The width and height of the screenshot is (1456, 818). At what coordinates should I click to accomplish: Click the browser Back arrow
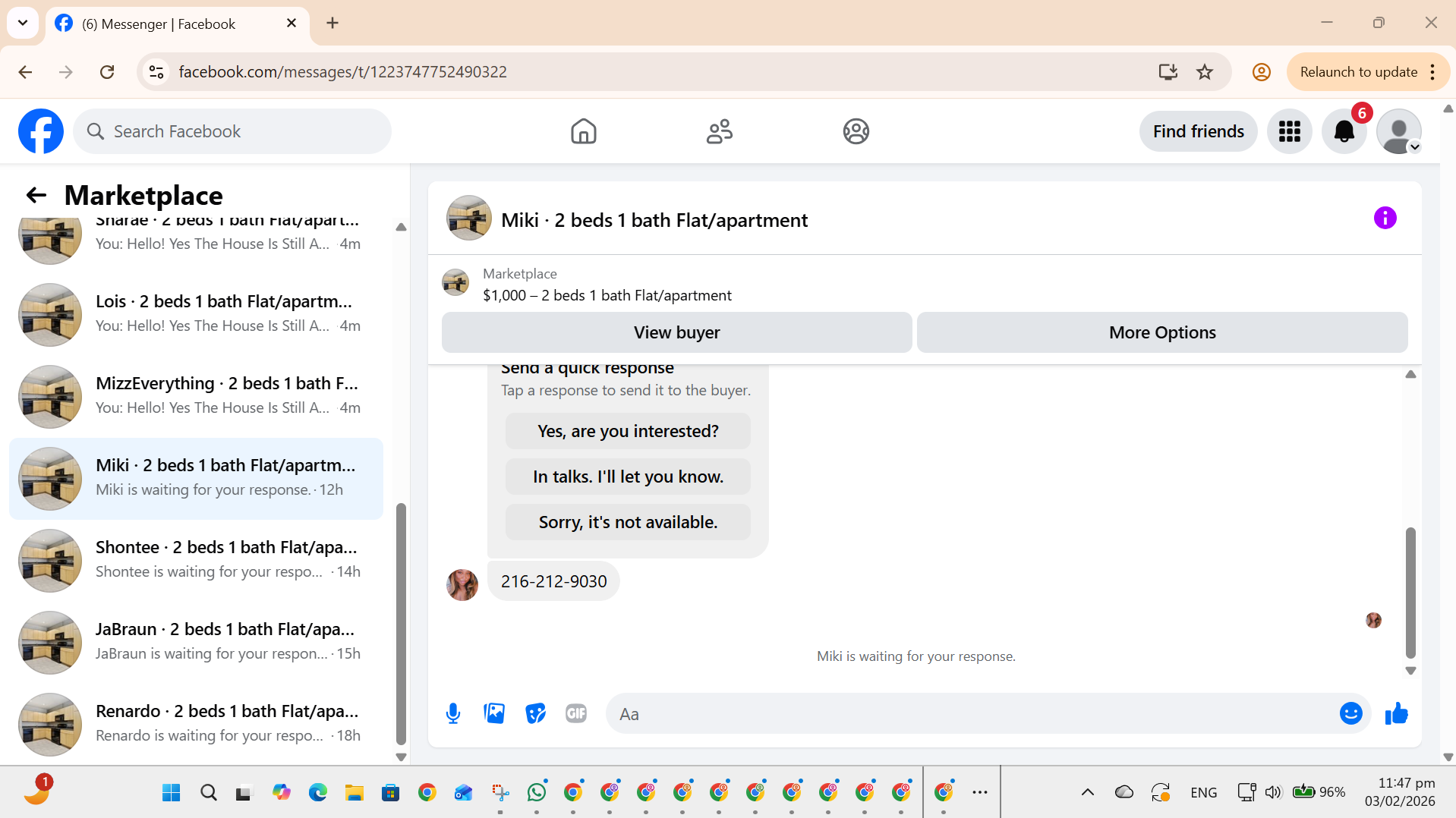click(25, 72)
